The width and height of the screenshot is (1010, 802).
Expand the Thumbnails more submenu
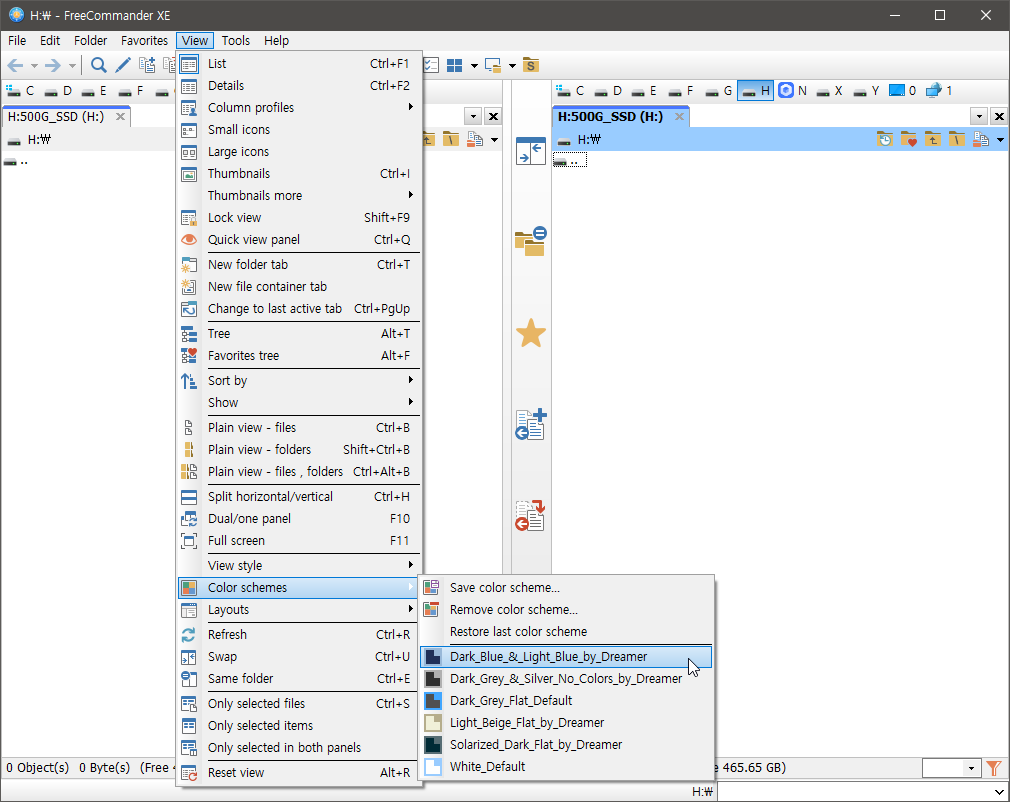pyautogui.click(x=300, y=195)
